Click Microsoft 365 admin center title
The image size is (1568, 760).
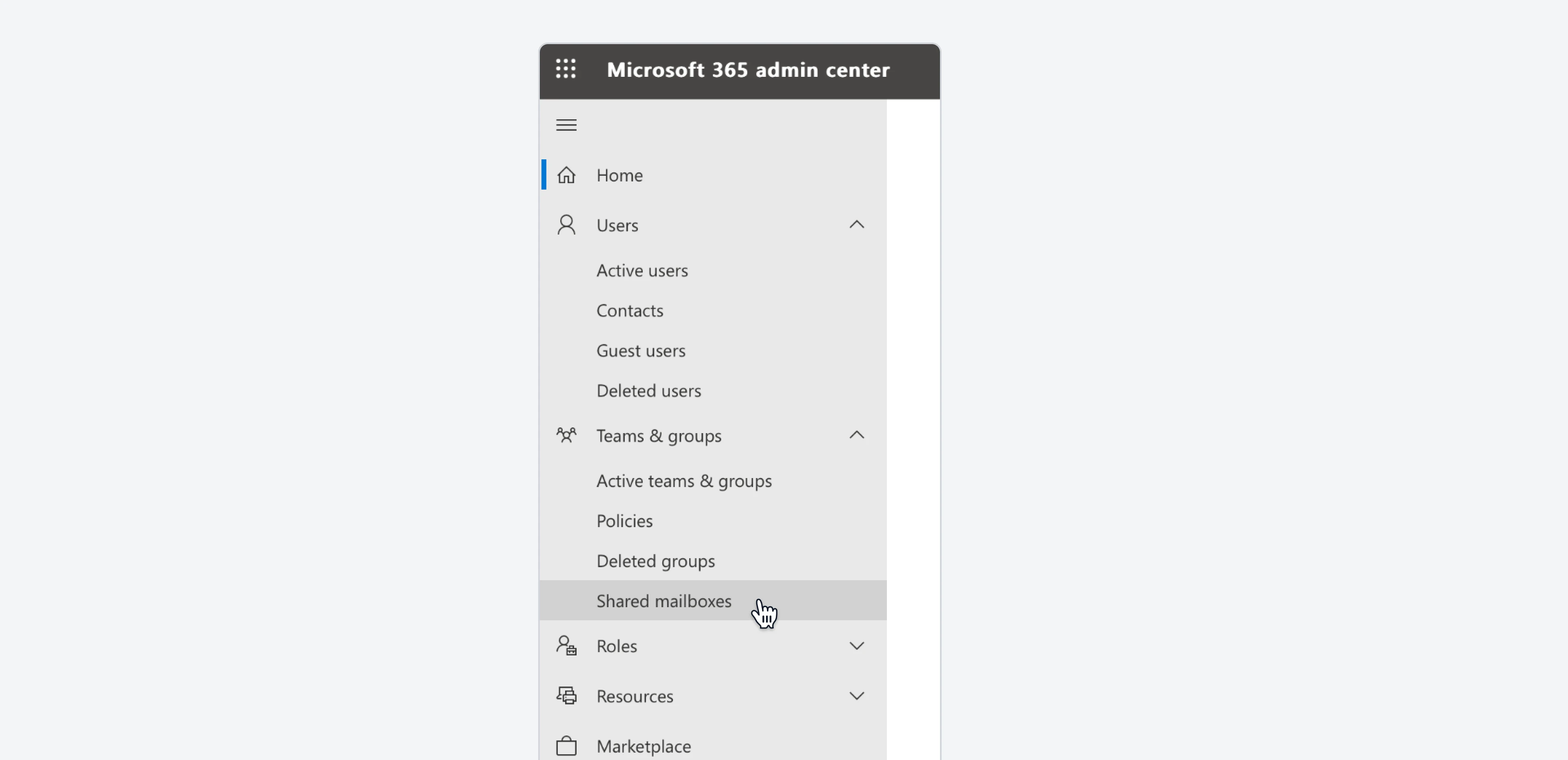[x=748, y=70]
